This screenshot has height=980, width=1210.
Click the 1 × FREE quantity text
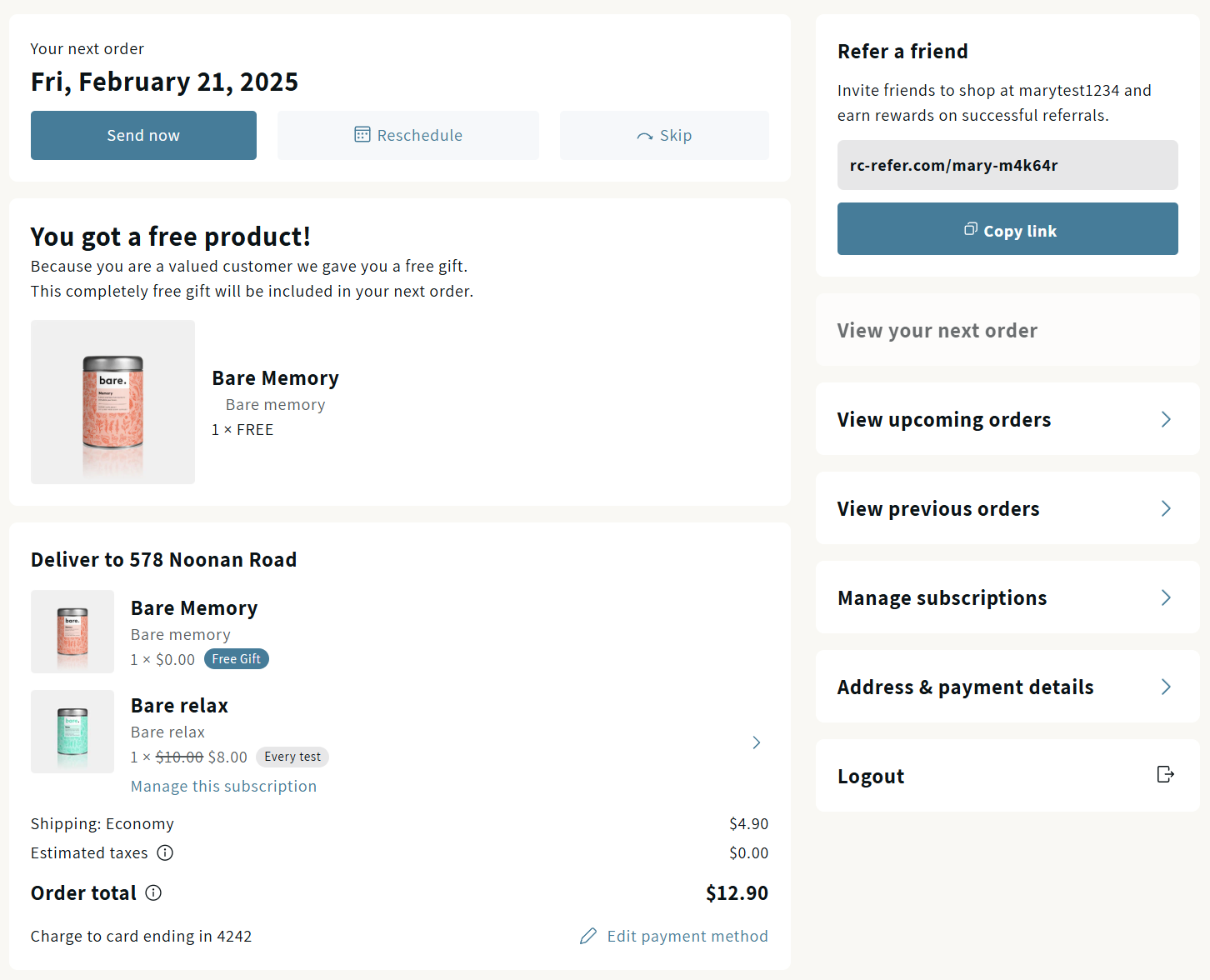(242, 429)
